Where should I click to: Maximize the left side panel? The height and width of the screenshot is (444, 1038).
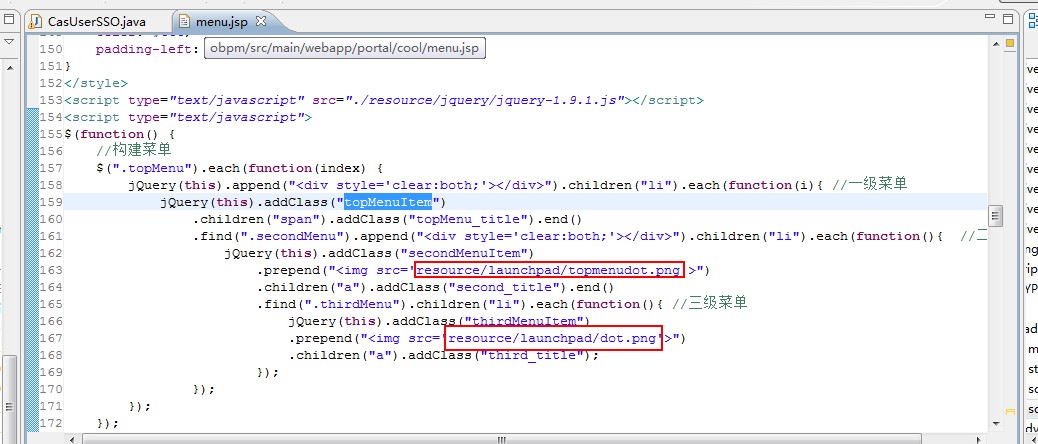coord(9,19)
